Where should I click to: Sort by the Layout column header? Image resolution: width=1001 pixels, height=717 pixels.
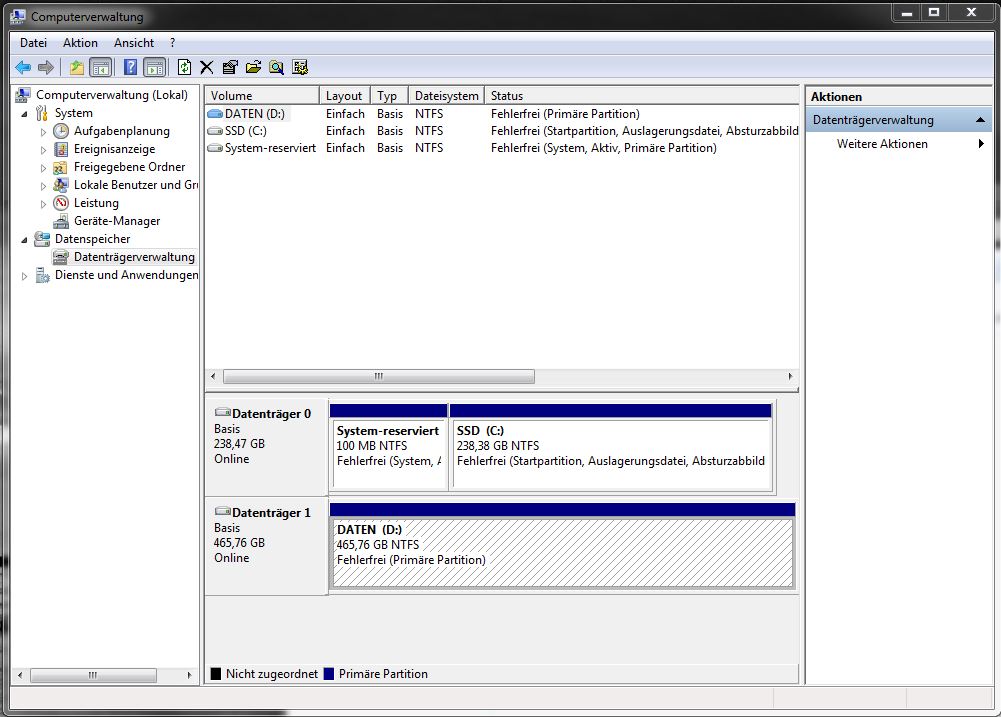[344, 96]
